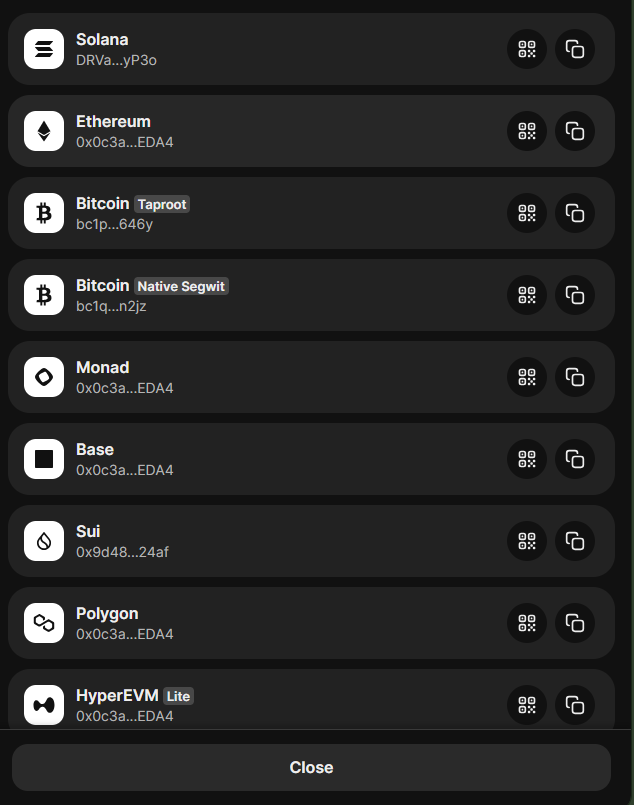The width and height of the screenshot is (634, 805).
Task: Copy the Monad wallet address
Action: [x=575, y=377]
